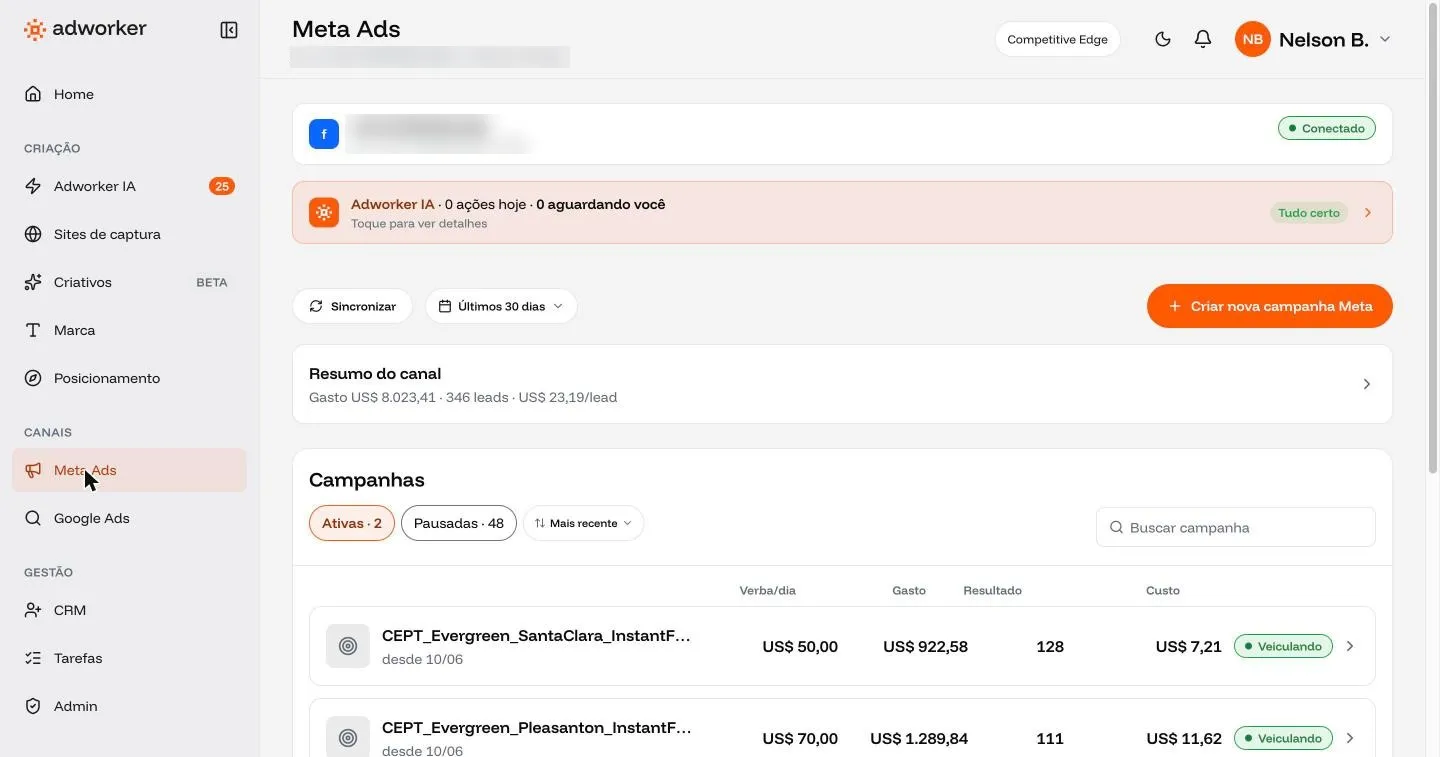Open CEPT_Evergreen_SantaClara campaign name
This screenshot has height=757, width=1440.
click(x=536, y=636)
